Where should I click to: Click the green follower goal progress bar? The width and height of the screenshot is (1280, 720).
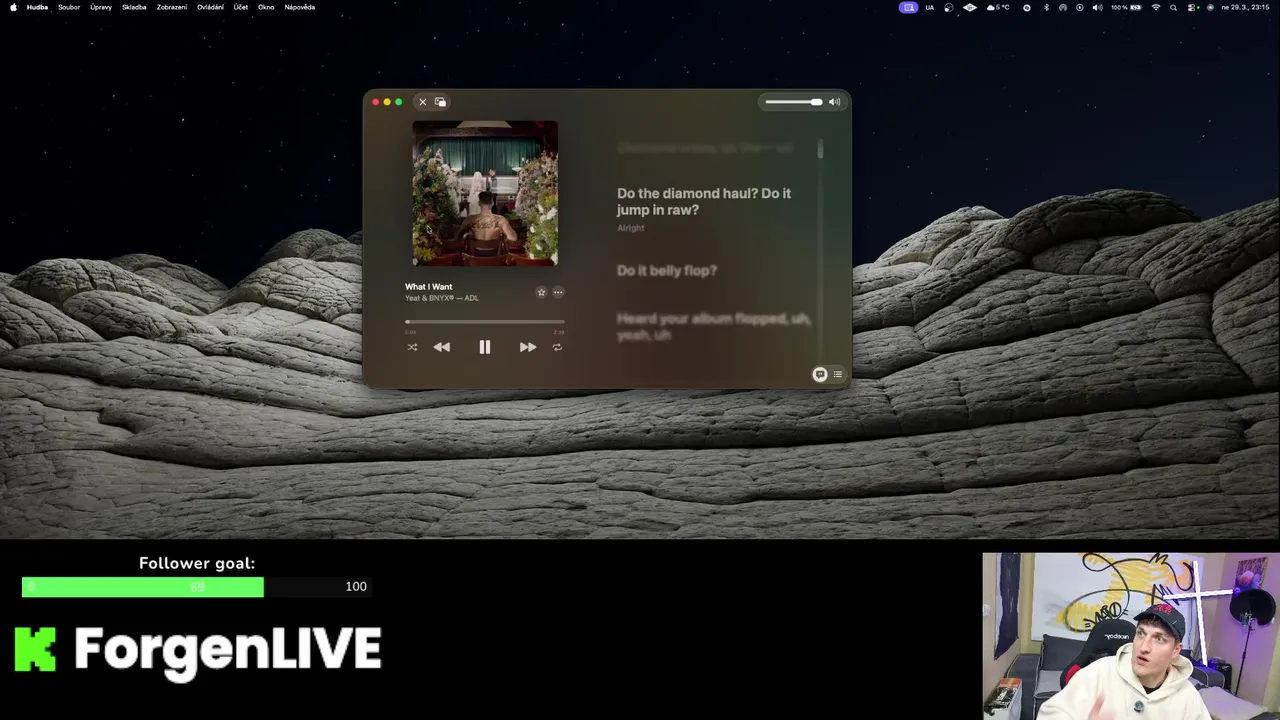point(143,587)
